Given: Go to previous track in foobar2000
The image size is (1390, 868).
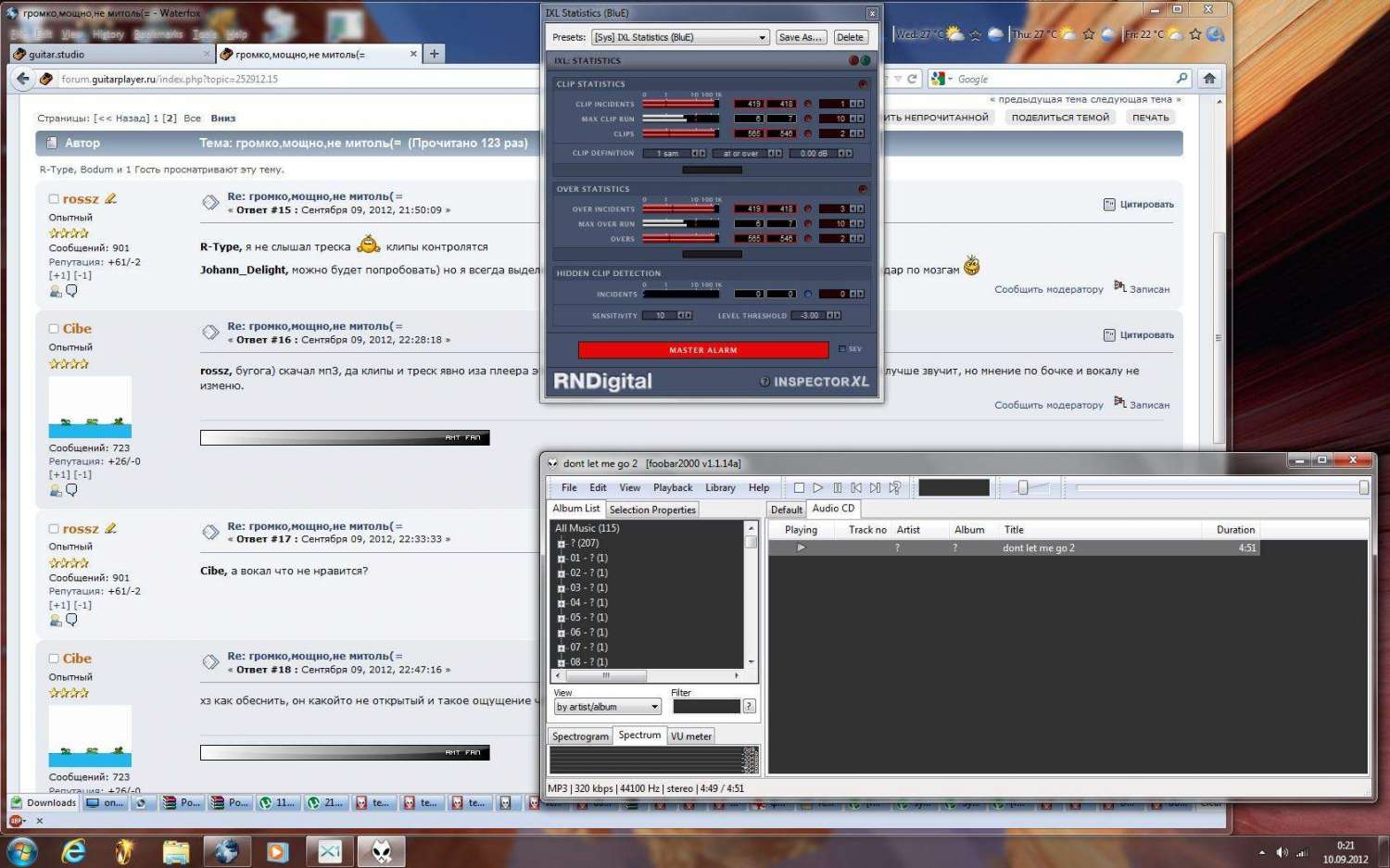Looking at the screenshot, I should point(856,488).
